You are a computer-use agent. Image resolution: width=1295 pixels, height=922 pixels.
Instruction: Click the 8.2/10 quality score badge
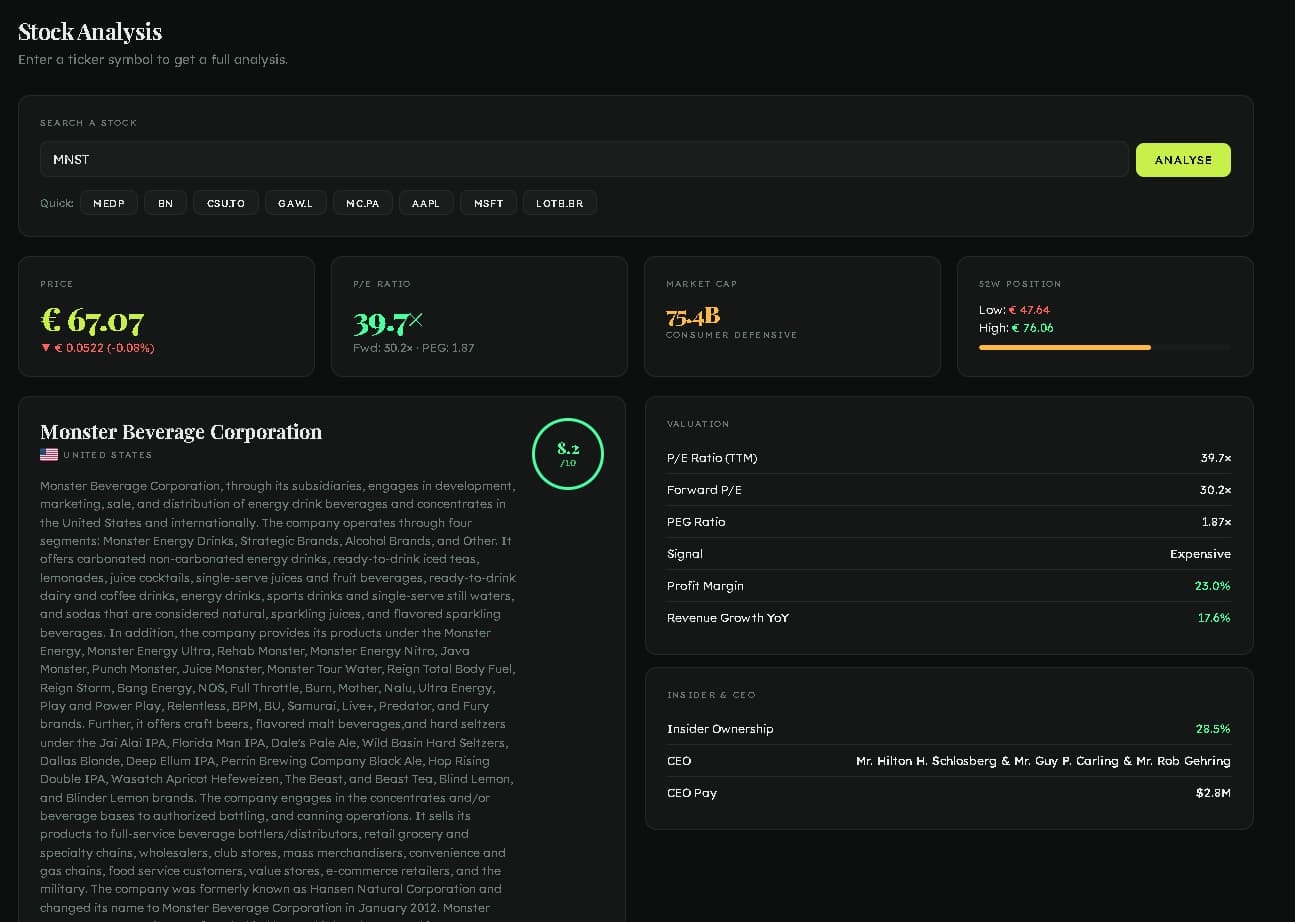(x=567, y=453)
